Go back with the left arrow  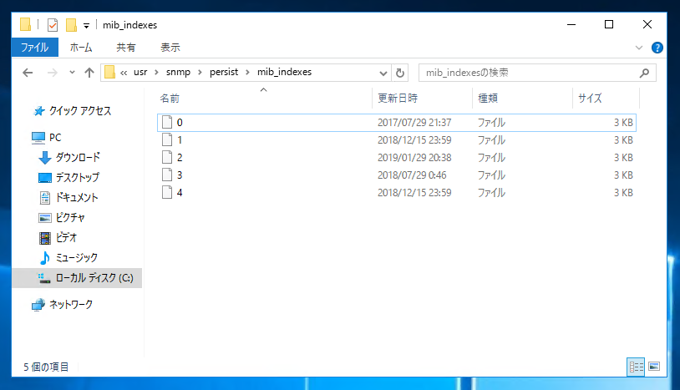[x=28, y=72]
